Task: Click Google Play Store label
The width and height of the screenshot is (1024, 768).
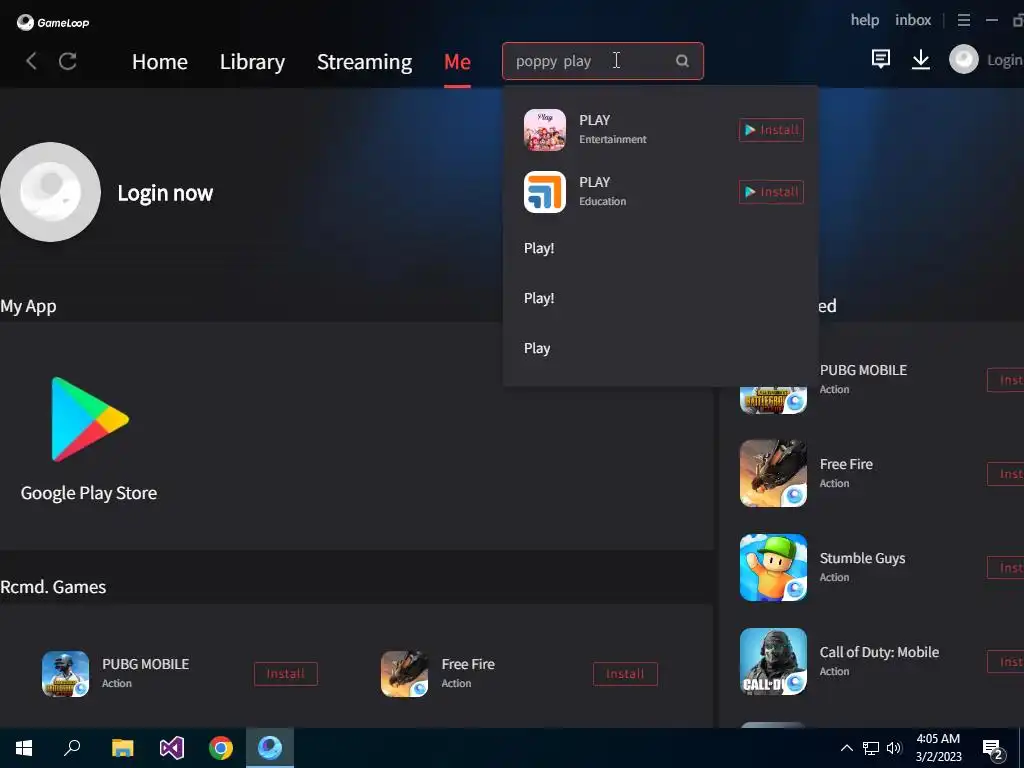Action: (x=89, y=493)
